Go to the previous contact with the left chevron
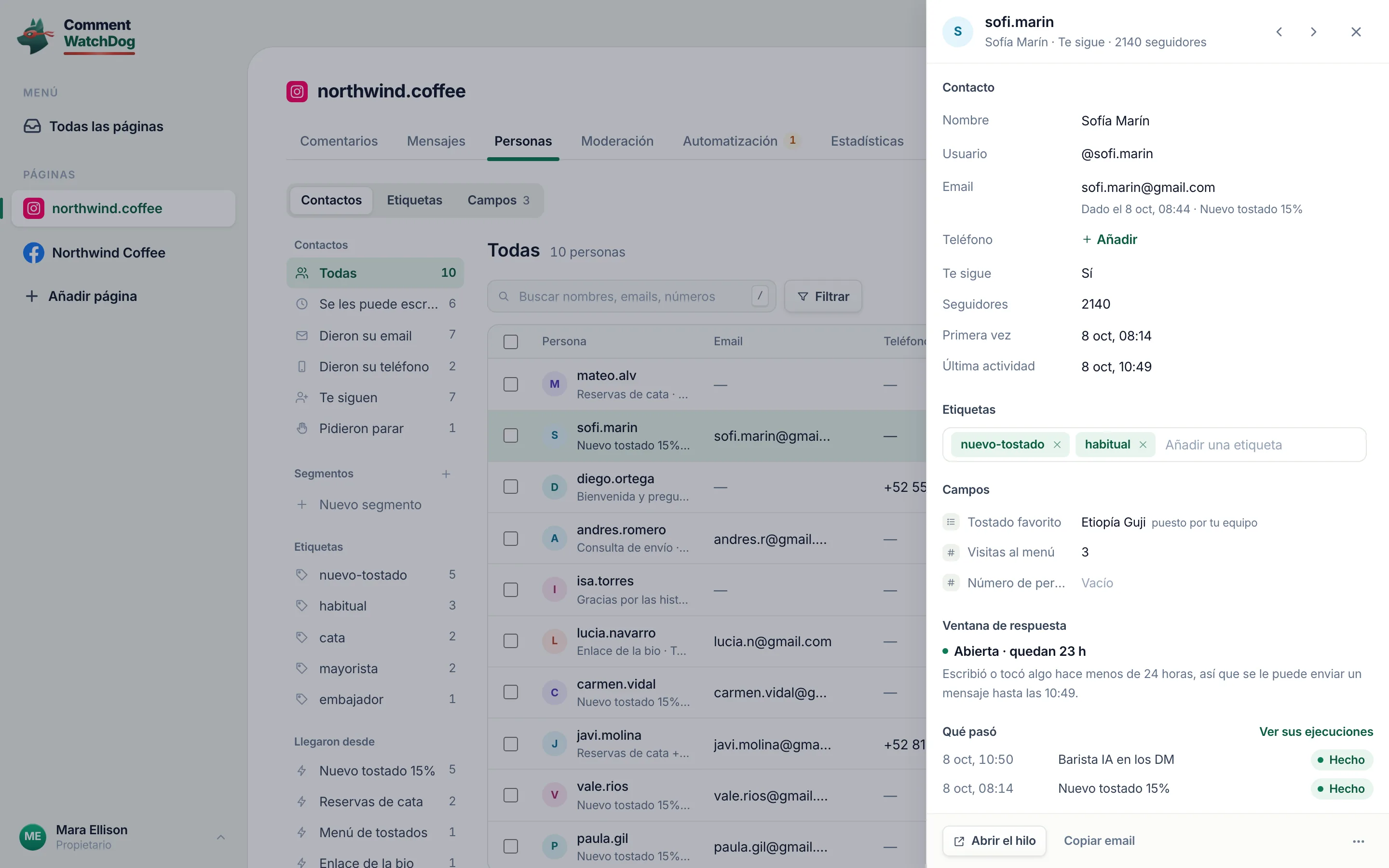The height and width of the screenshot is (868, 1389). click(x=1279, y=31)
